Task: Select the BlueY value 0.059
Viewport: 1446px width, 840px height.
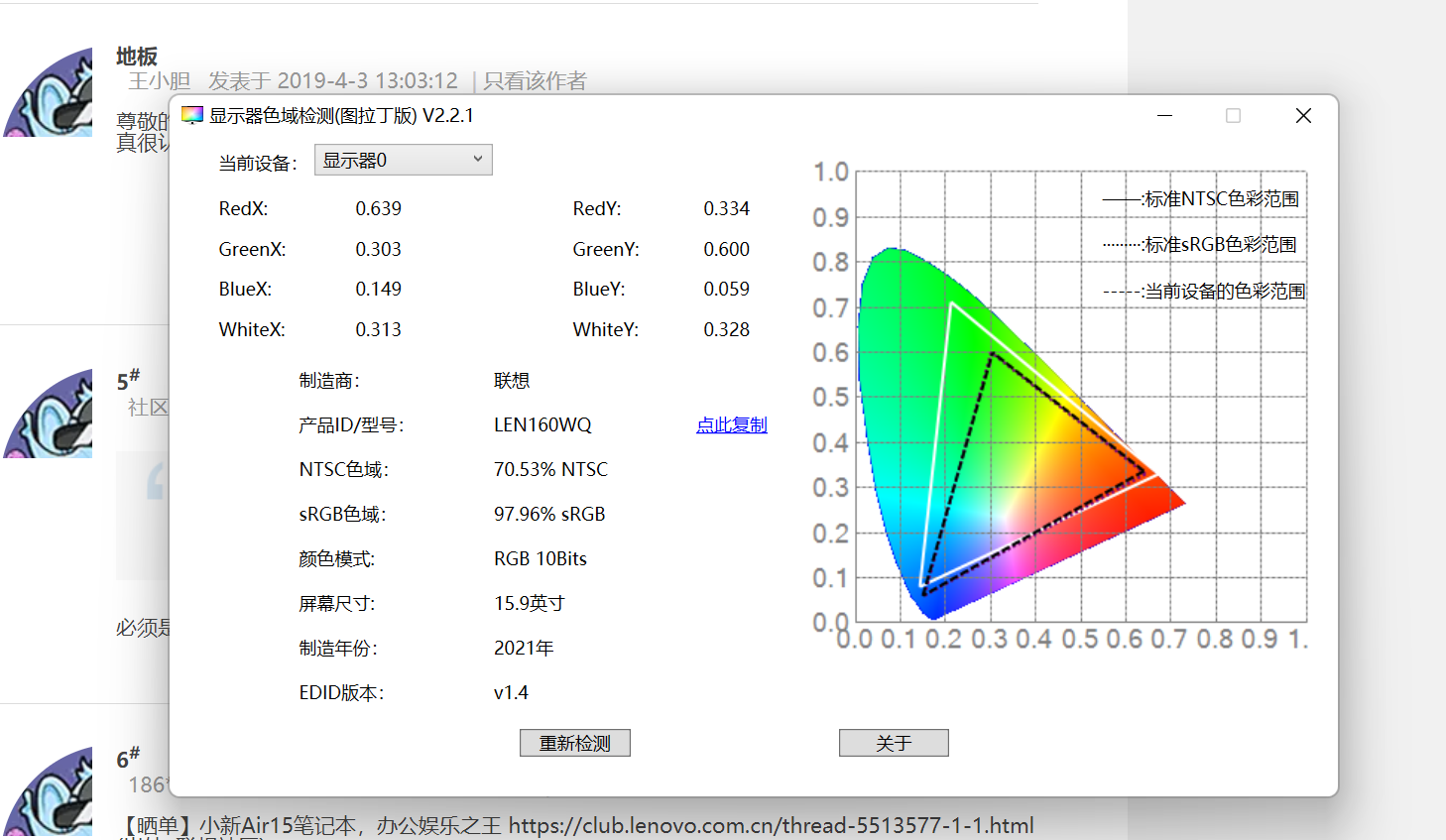Action: click(726, 289)
